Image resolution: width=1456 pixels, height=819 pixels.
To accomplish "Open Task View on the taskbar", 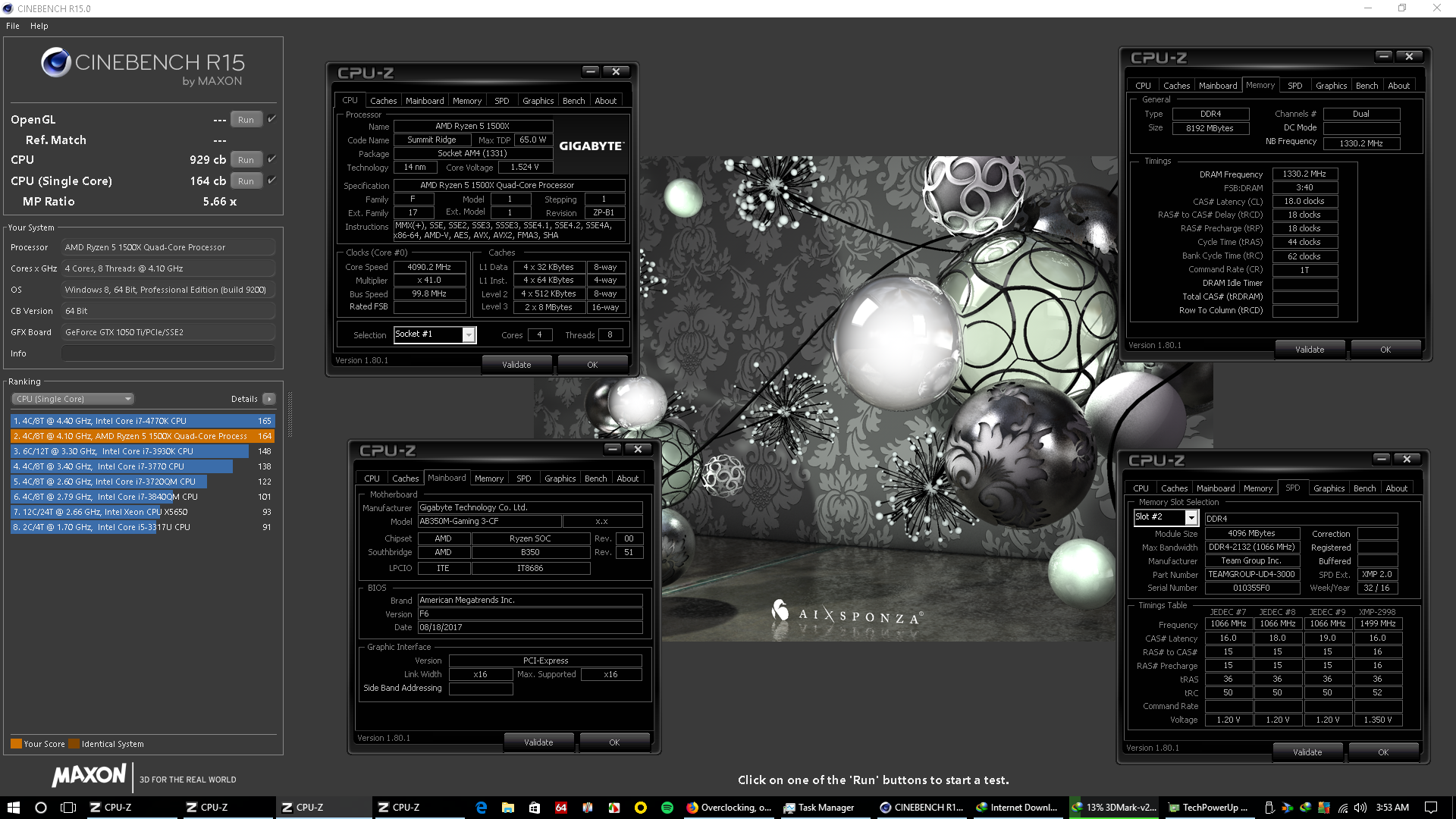I will point(68,808).
